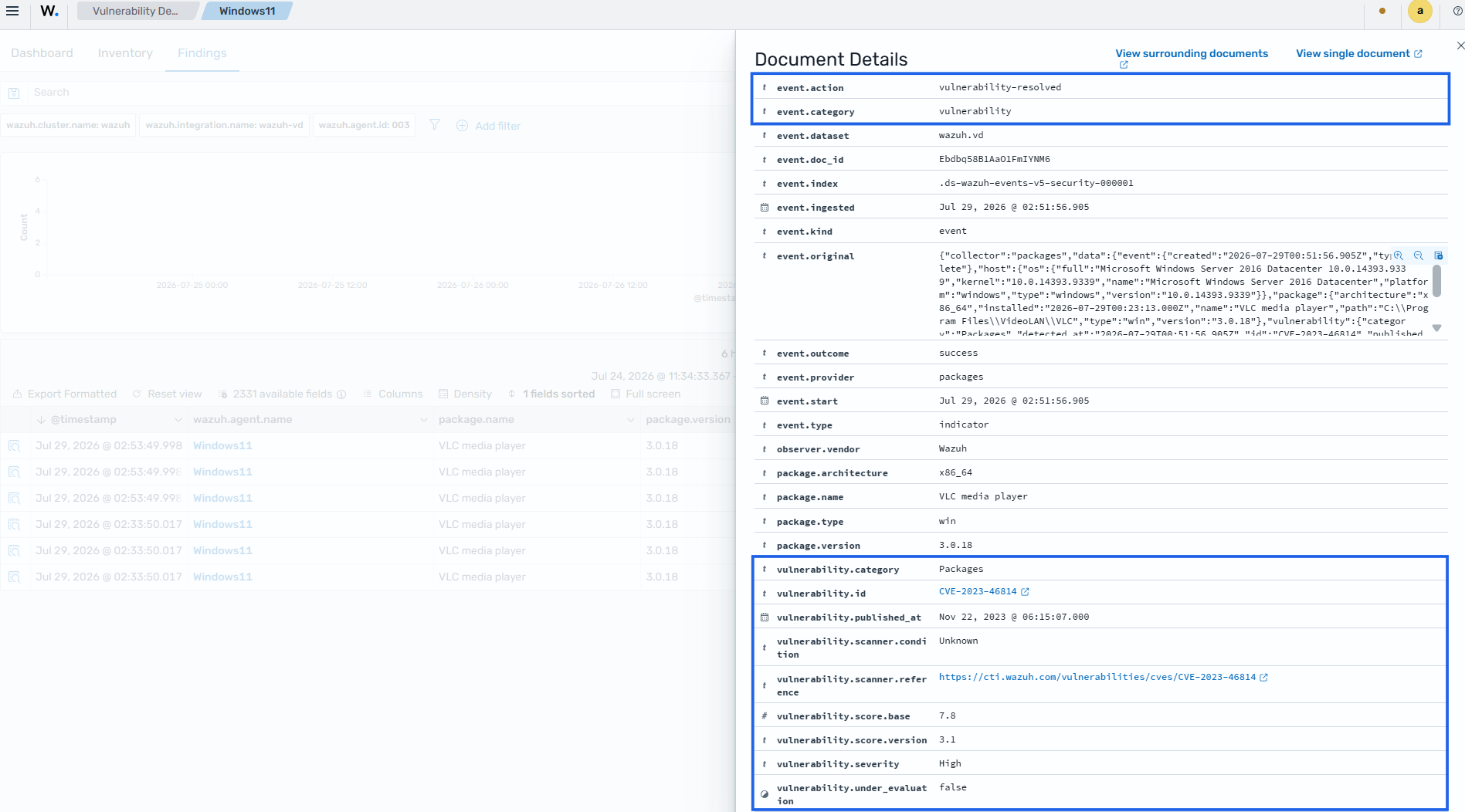Screen dimensions: 1465x812
Task: Open the CVE-2023-46814 vulnerability link
Action: 978,591
